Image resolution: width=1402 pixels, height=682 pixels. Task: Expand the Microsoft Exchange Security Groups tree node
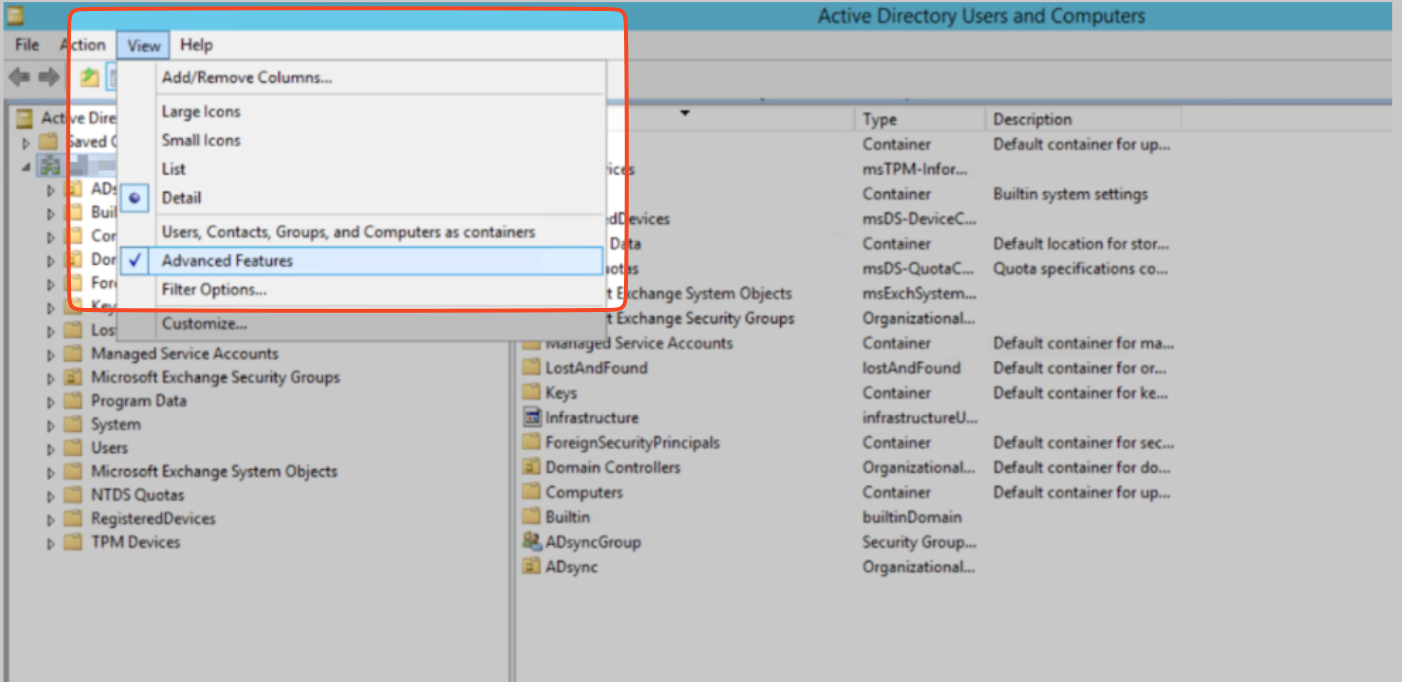coord(51,378)
